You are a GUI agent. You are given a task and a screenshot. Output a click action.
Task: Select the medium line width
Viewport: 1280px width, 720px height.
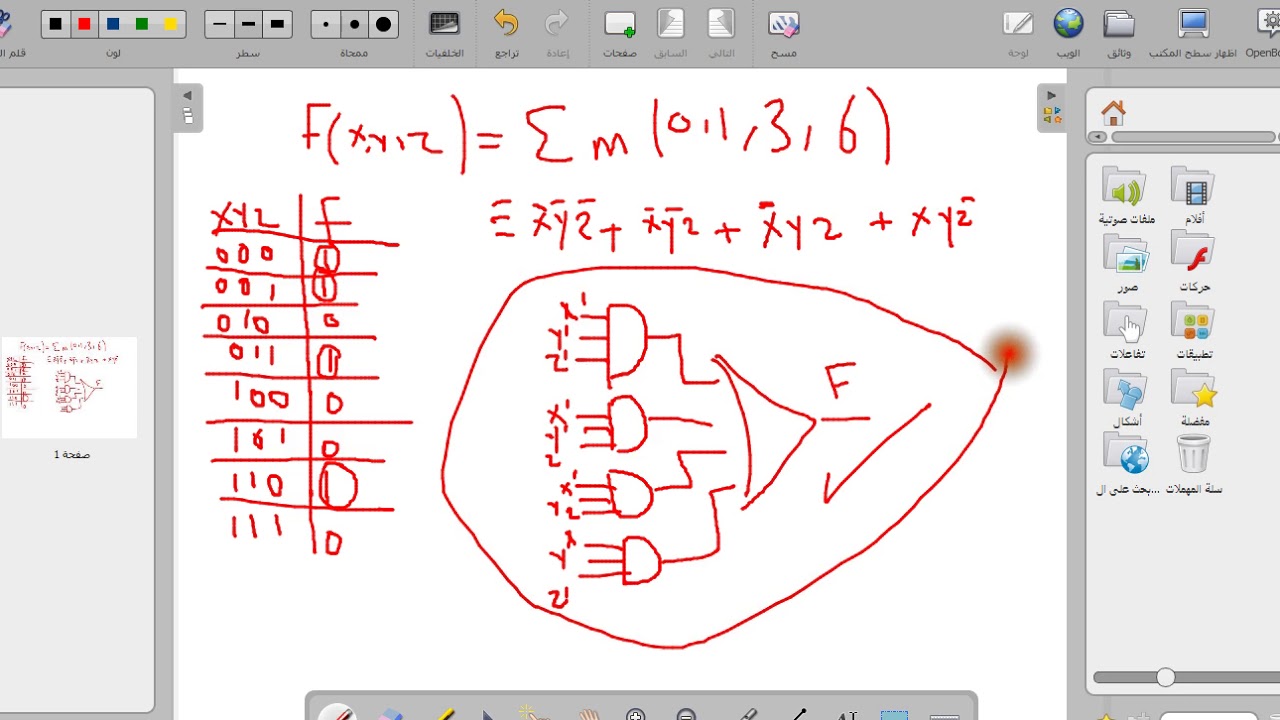tap(249, 25)
